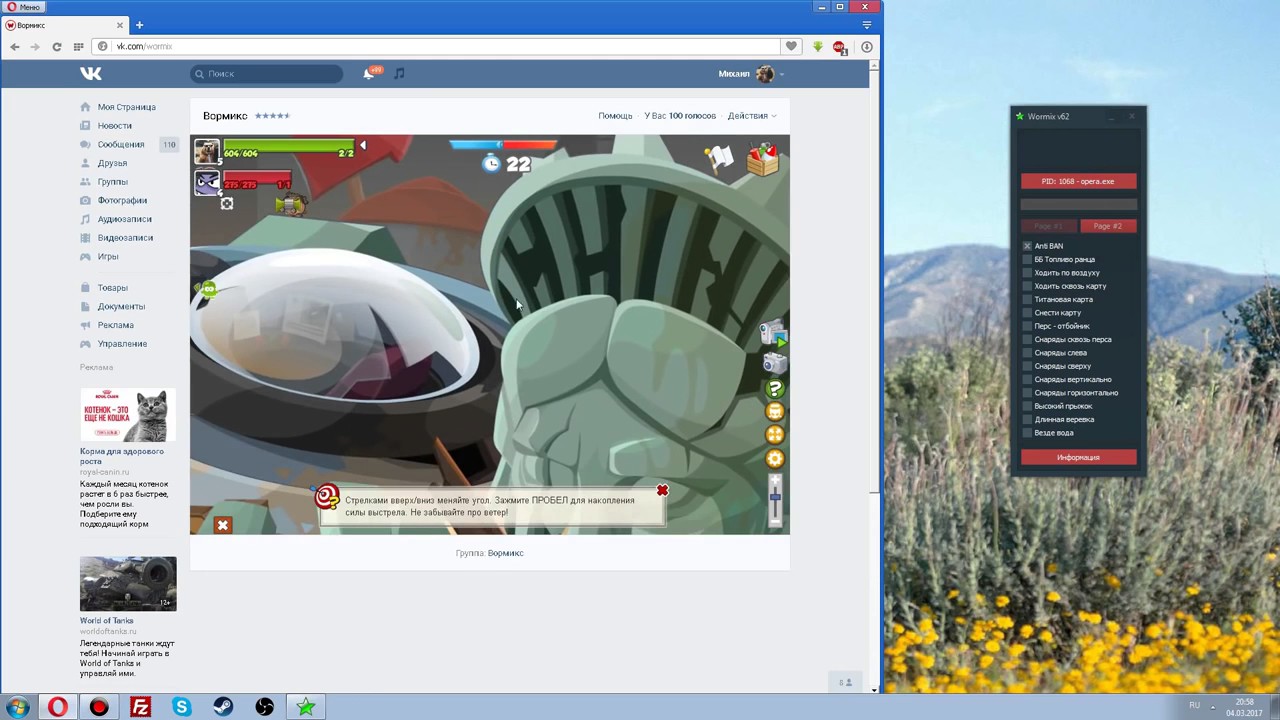Switch to Page #1 in Wormix
The height and width of the screenshot is (720, 1280).
(x=1049, y=226)
